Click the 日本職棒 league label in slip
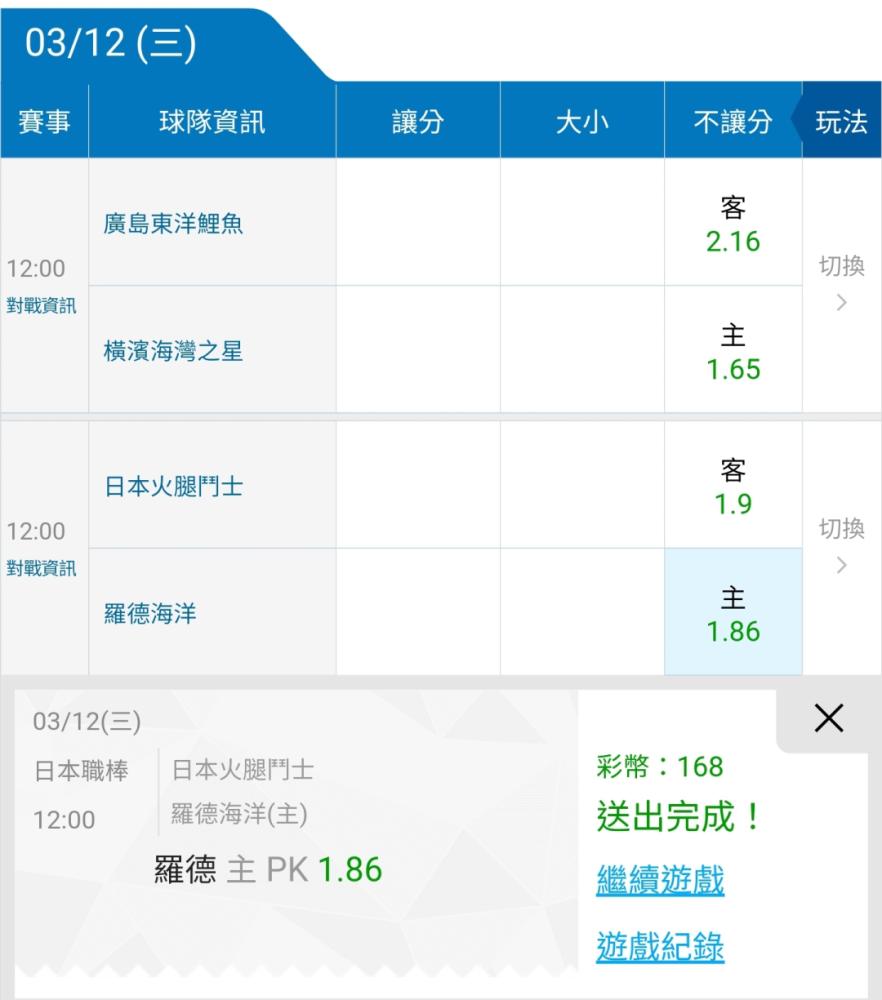Image resolution: width=882 pixels, height=1000 pixels. point(81,770)
